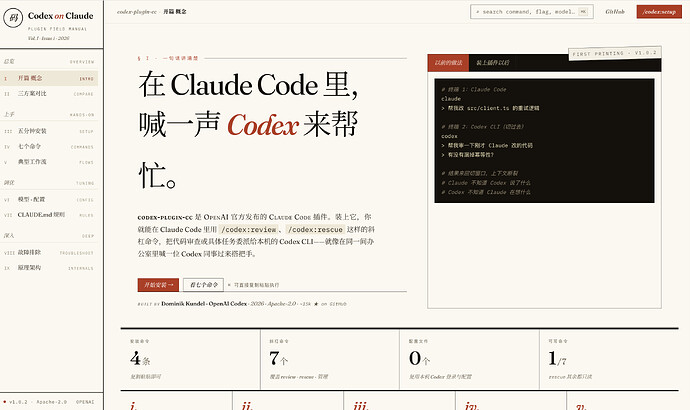Click the /codex:rescue inline code
Viewport: 690px width, 410px height.
click(x=315, y=230)
